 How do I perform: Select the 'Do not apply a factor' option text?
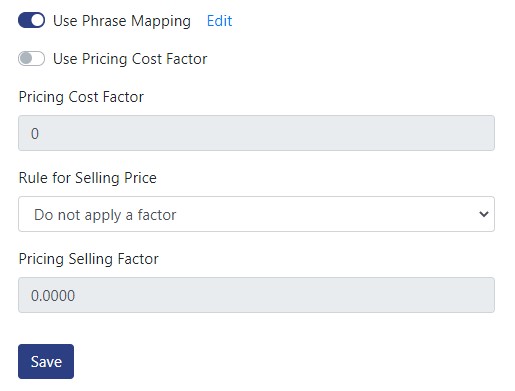click(x=105, y=215)
